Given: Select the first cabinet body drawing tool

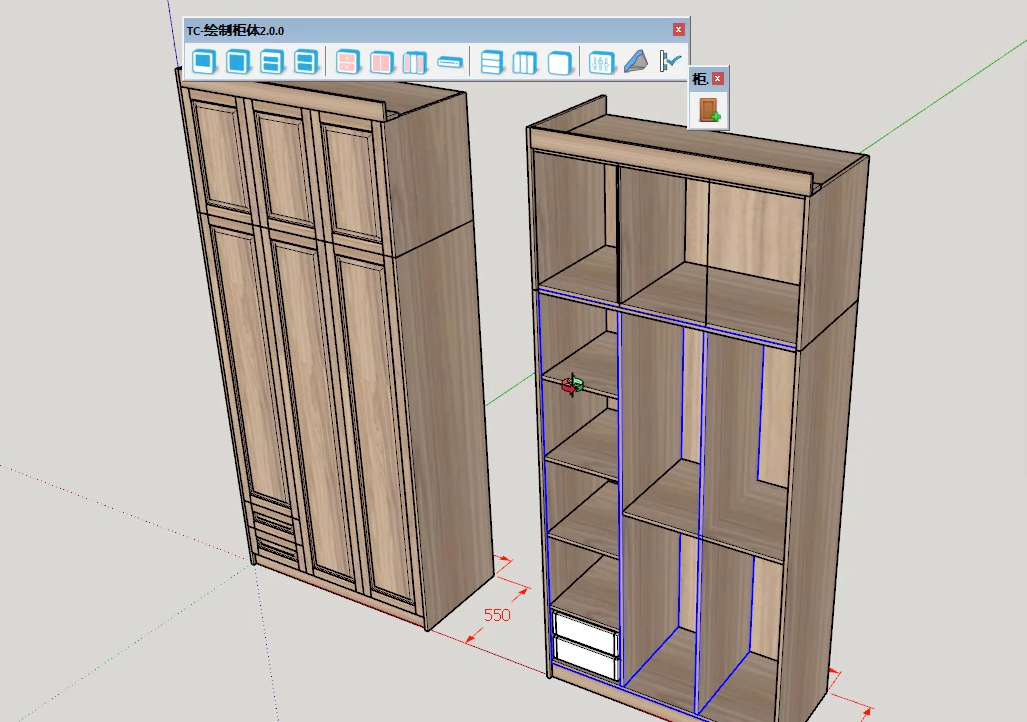Looking at the screenshot, I should point(204,61).
